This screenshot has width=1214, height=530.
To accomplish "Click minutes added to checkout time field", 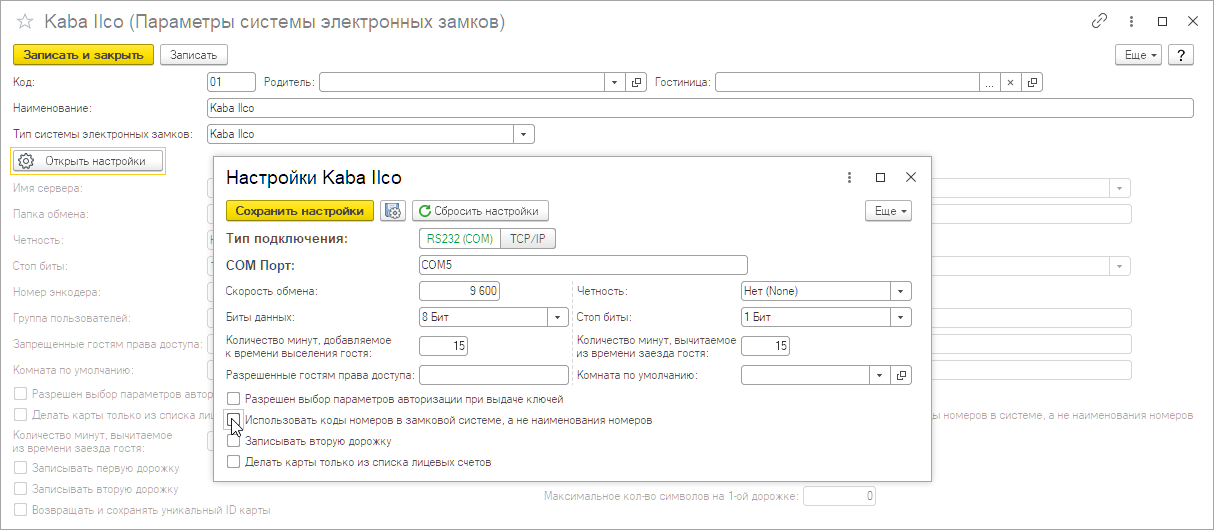I will 443,346.
